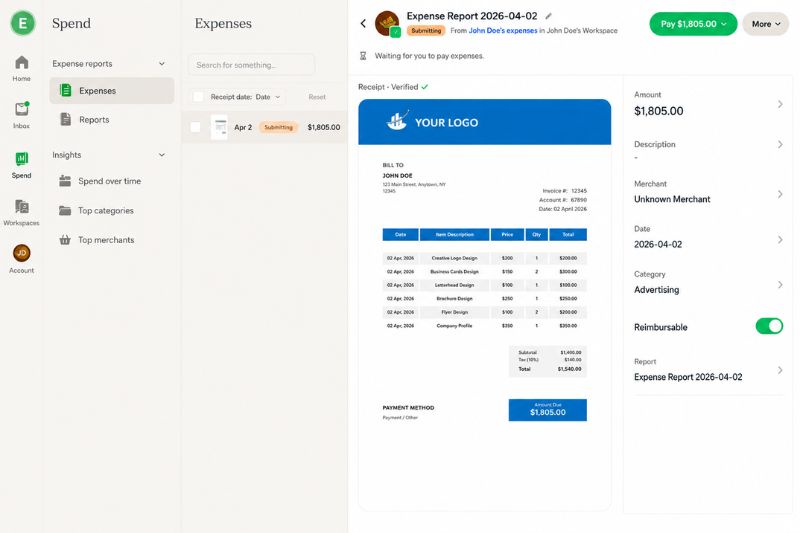Click the hourglass waiting icon
Viewport: 800px width, 533px height.
pos(363,56)
